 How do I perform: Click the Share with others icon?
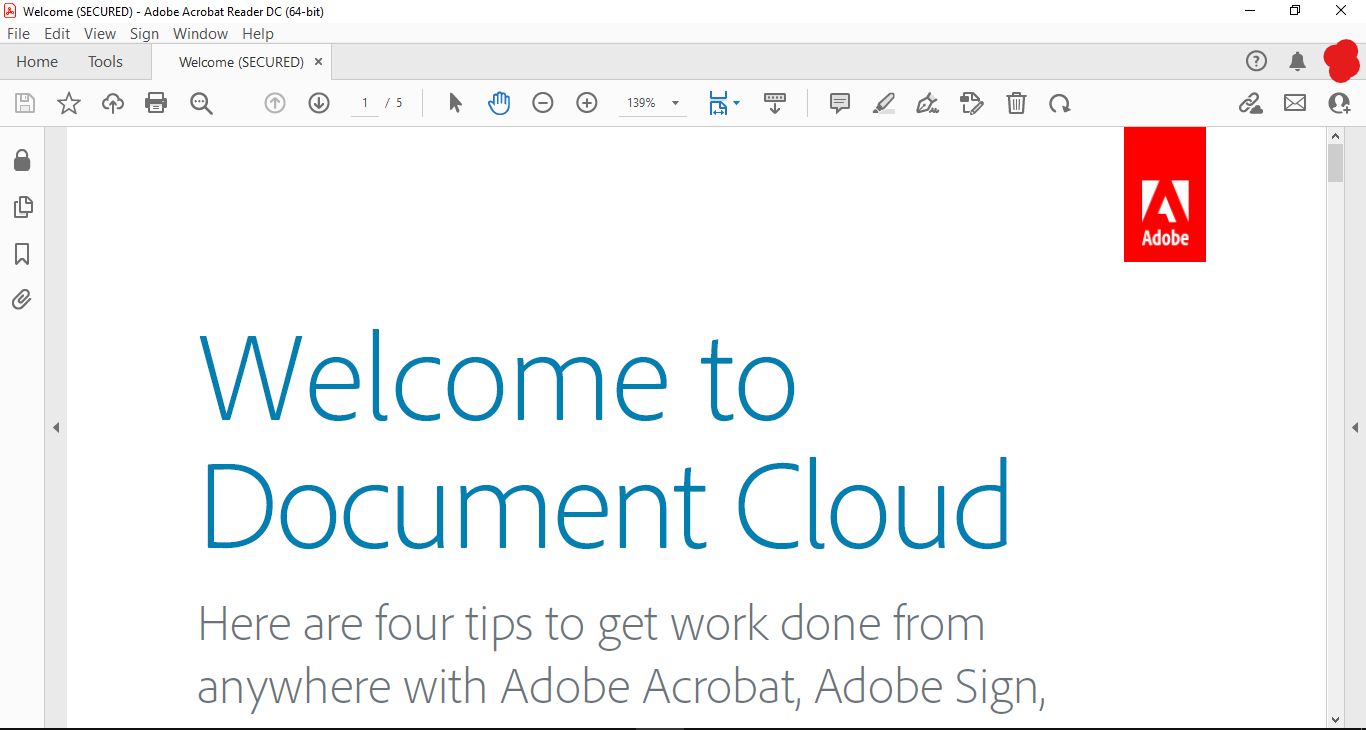[1339, 103]
